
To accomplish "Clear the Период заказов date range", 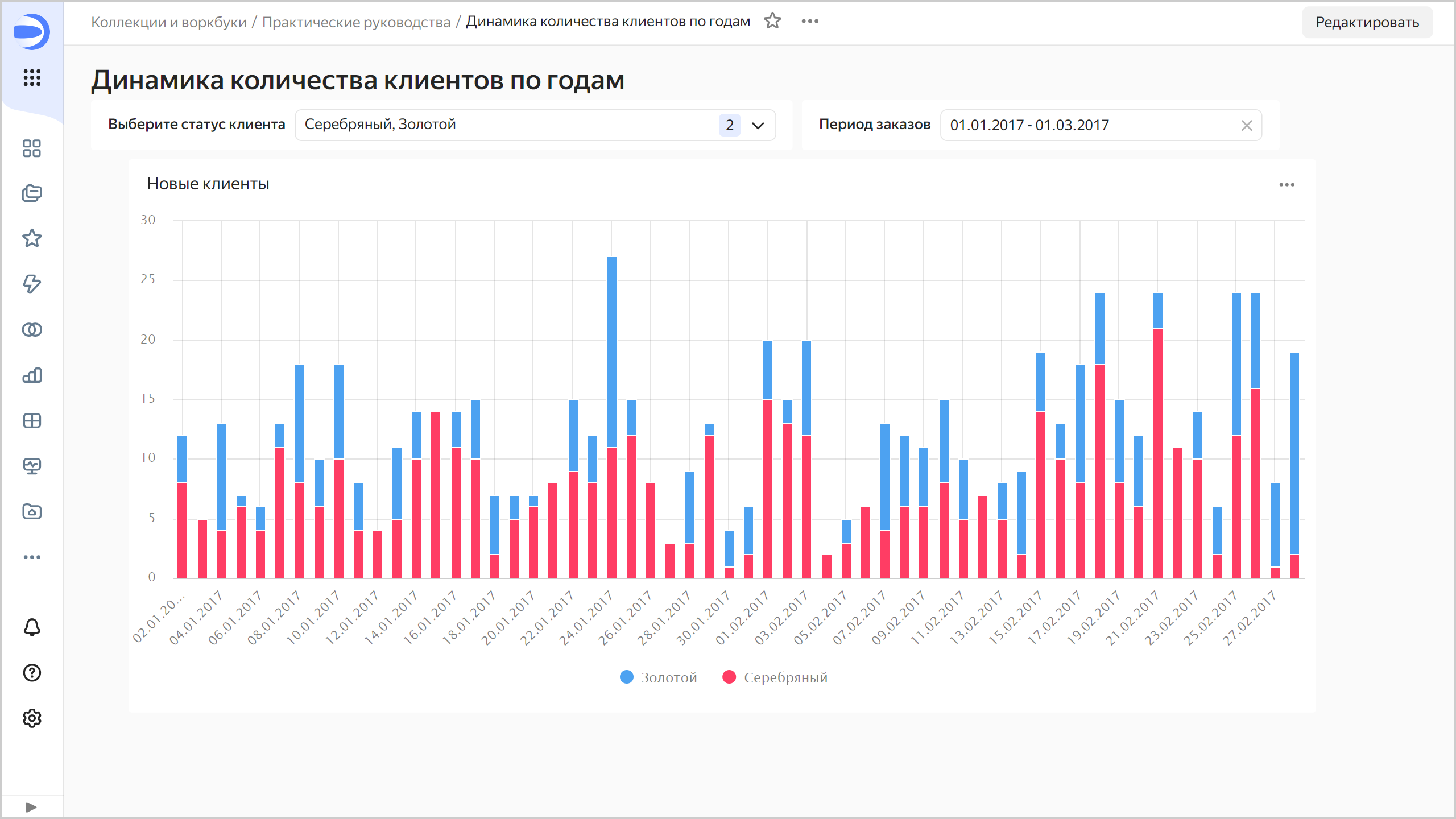I will click(1246, 125).
